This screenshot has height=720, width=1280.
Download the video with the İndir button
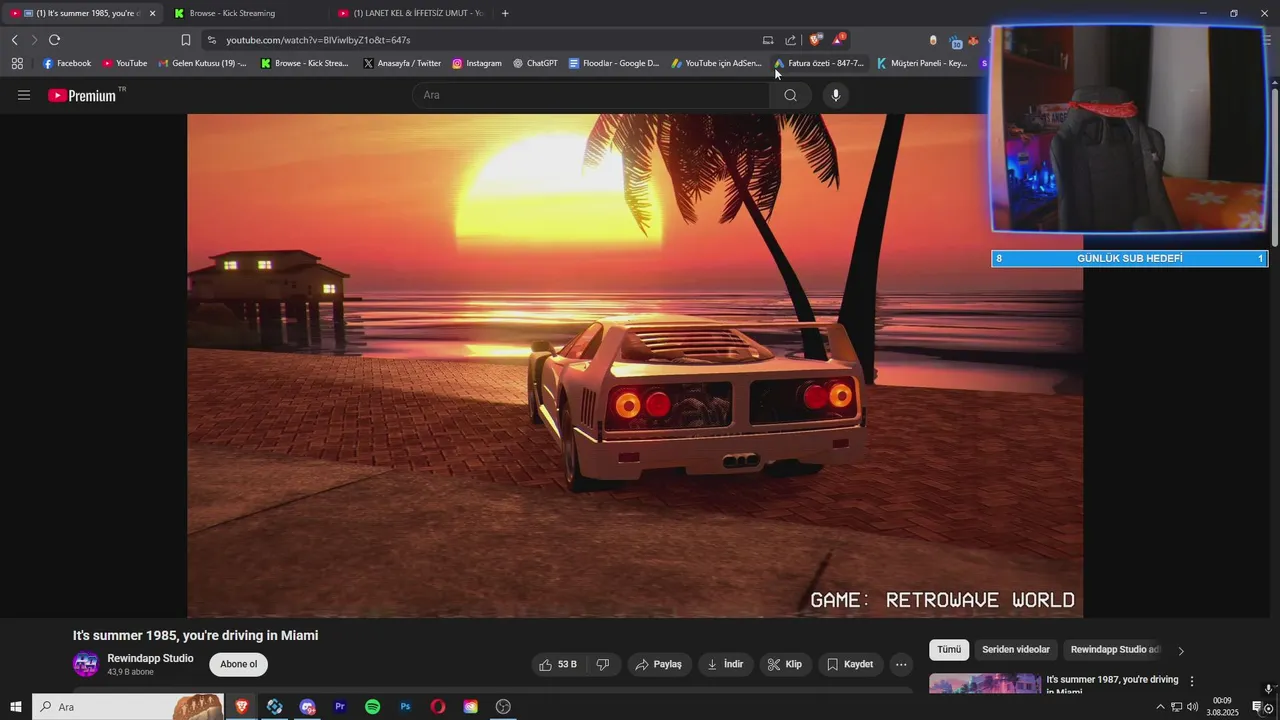[725, 664]
